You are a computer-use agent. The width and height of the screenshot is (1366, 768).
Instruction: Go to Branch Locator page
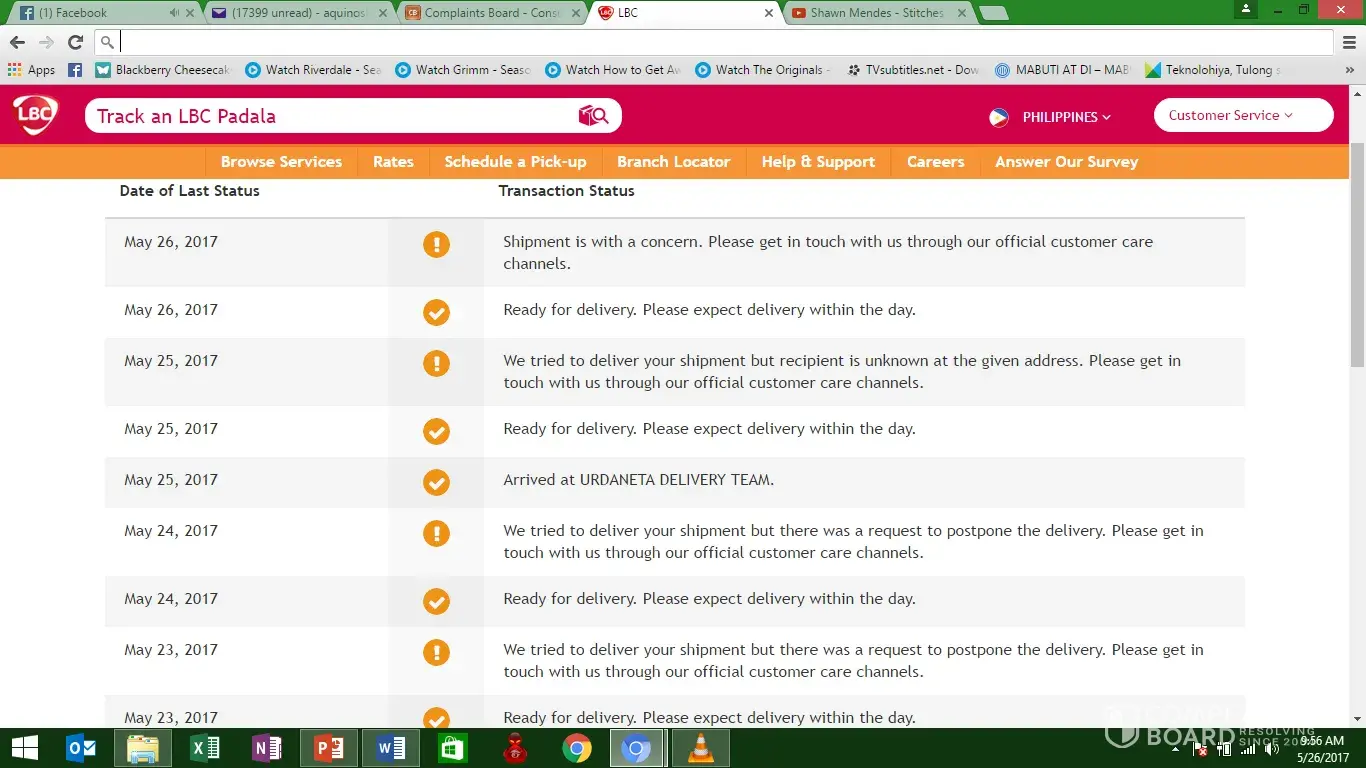673,162
